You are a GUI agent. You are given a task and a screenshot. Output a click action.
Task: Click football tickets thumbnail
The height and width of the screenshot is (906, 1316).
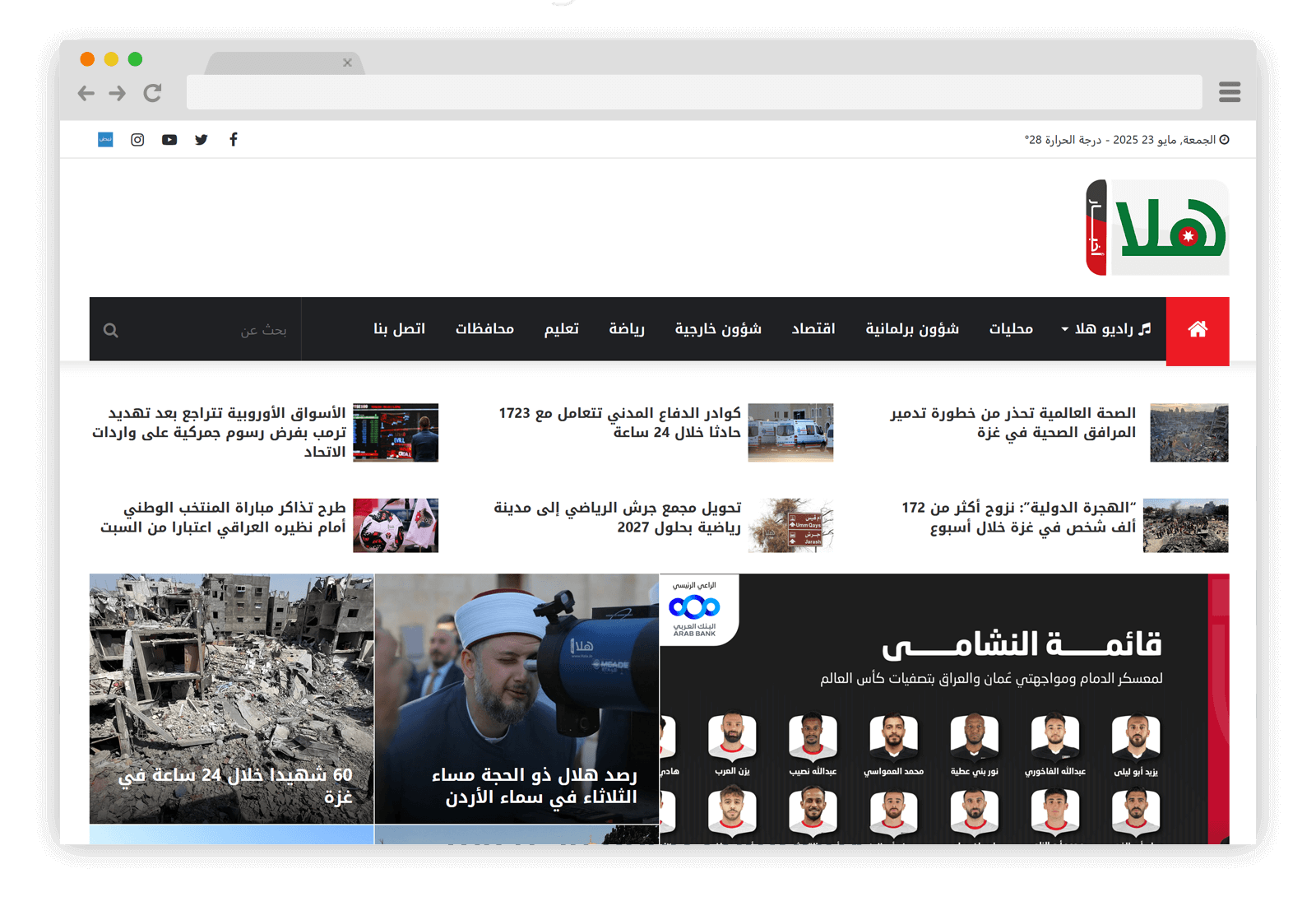(396, 525)
